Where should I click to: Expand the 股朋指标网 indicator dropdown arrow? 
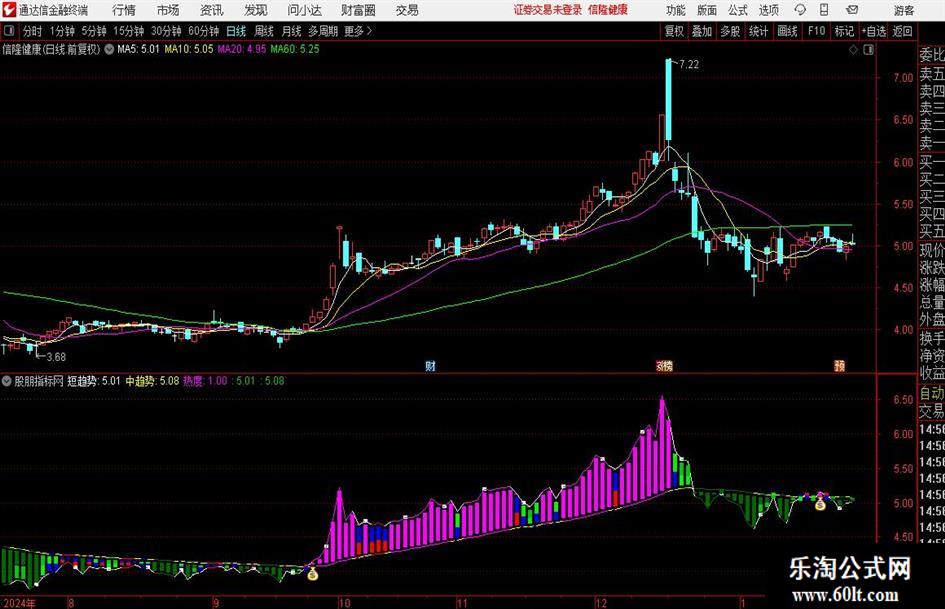[7, 381]
